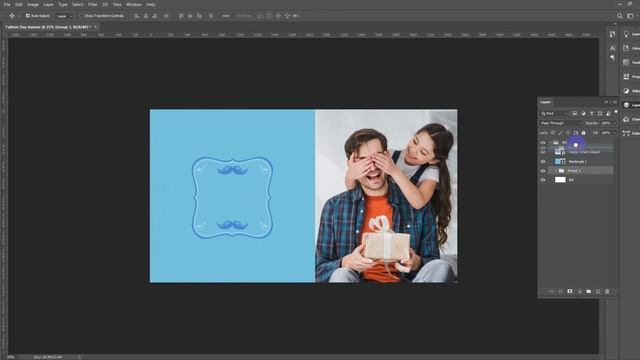
Task: Select the Layers panel tab
Action: click(x=545, y=102)
